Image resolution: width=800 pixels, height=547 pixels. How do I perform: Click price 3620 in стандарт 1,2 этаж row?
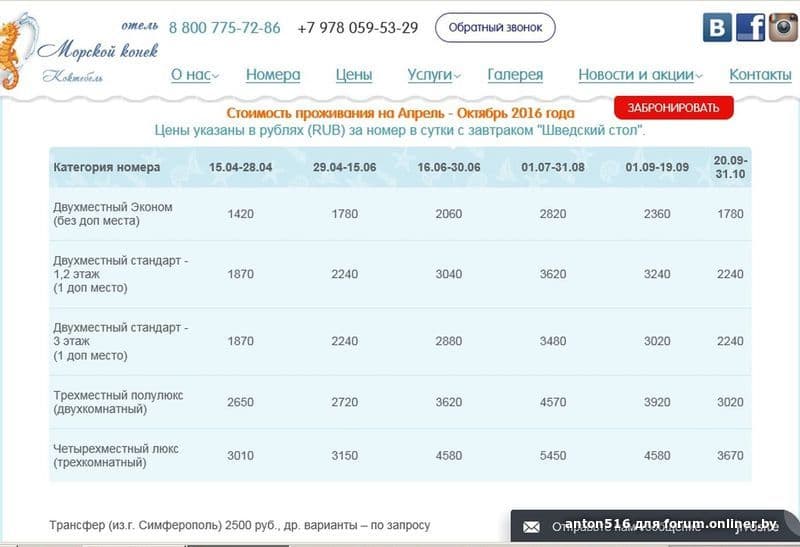[x=553, y=274]
